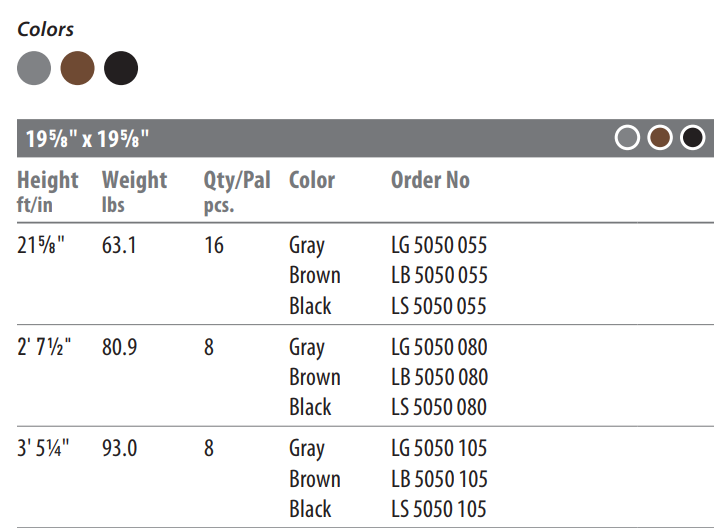Click the Order No column header
This screenshot has width=715, height=528.
(430, 180)
